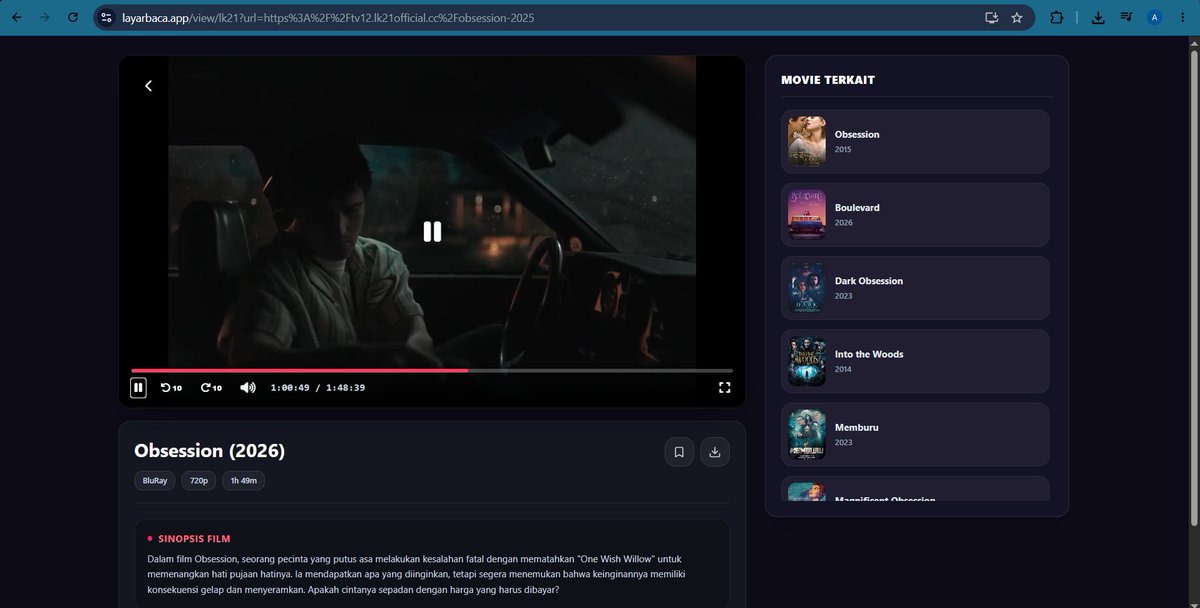Image resolution: width=1200 pixels, height=608 pixels.
Task: Click the browser back arrow
Action: [16, 17]
